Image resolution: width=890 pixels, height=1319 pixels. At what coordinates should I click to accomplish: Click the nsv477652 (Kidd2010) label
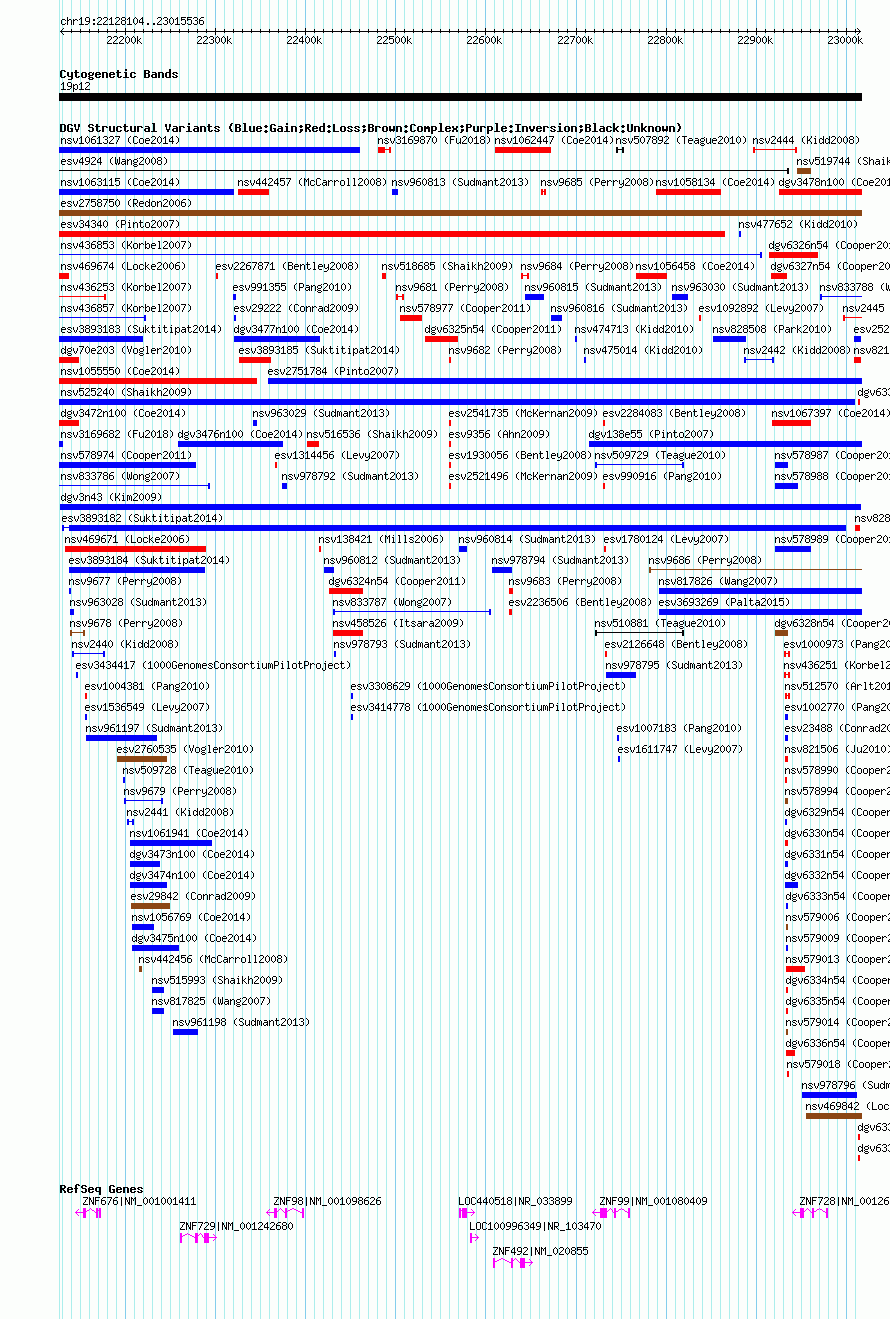pyautogui.click(x=798, y=224)
